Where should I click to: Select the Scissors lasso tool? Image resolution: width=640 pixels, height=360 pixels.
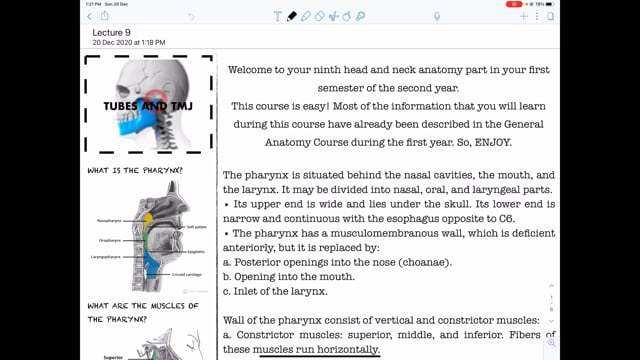[x=333, y=16]
